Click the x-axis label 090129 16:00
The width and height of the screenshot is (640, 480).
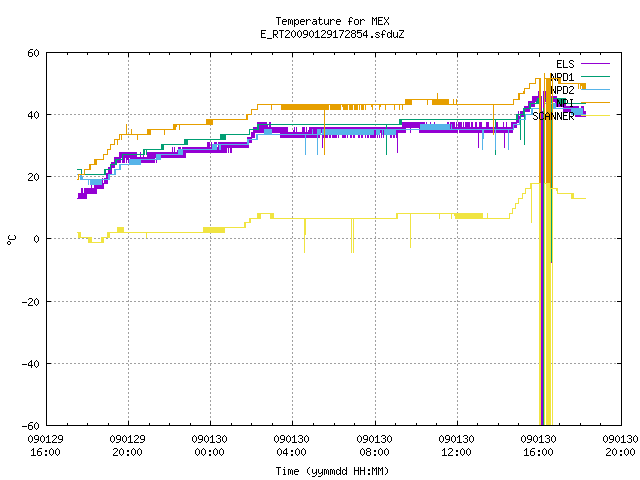click(45, 446)
